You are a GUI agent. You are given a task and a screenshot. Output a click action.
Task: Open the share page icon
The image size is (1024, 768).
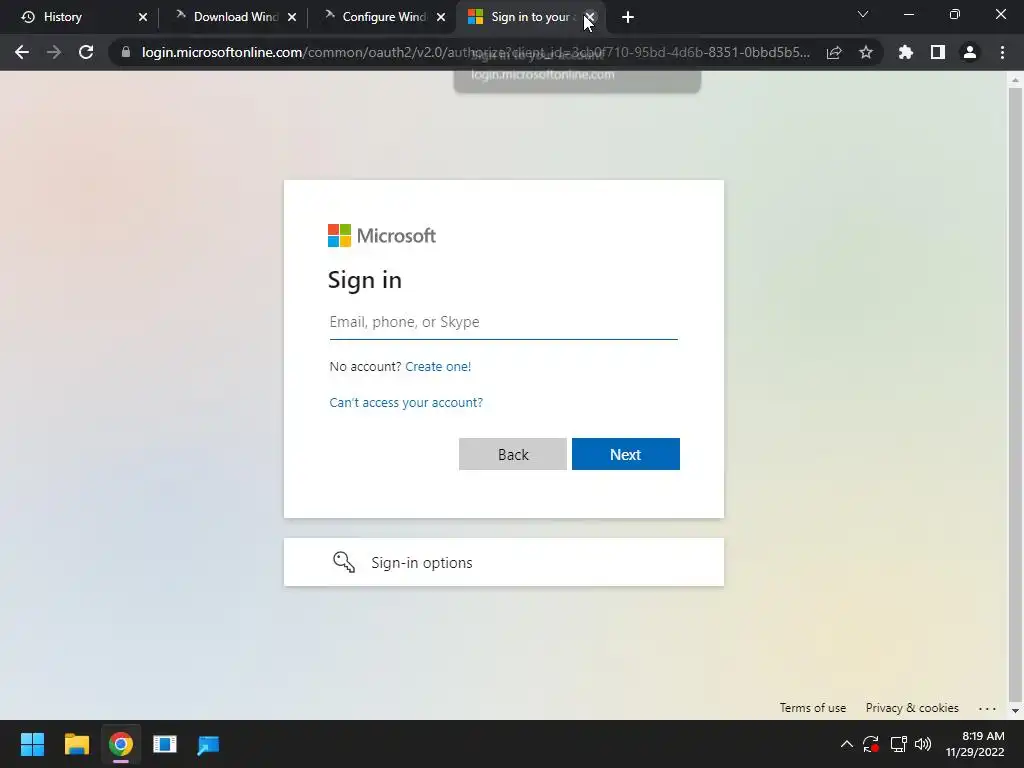pos(834,52)
